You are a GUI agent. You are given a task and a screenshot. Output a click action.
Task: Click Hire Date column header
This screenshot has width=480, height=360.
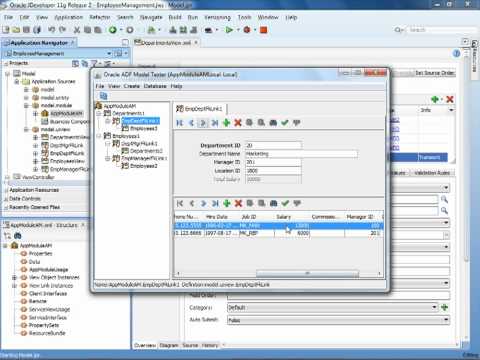coord(217,217)
